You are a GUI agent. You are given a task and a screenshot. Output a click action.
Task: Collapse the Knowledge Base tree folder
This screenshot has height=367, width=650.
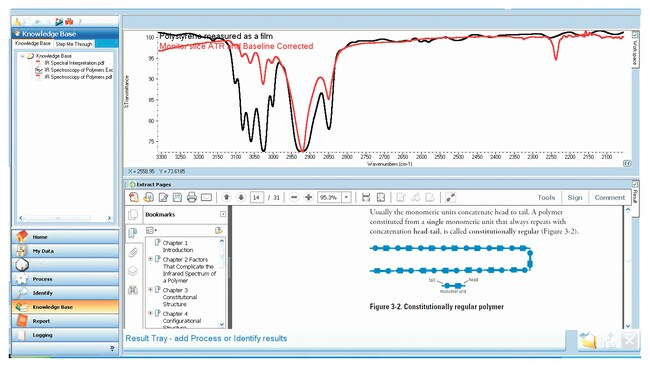(23, 56)
